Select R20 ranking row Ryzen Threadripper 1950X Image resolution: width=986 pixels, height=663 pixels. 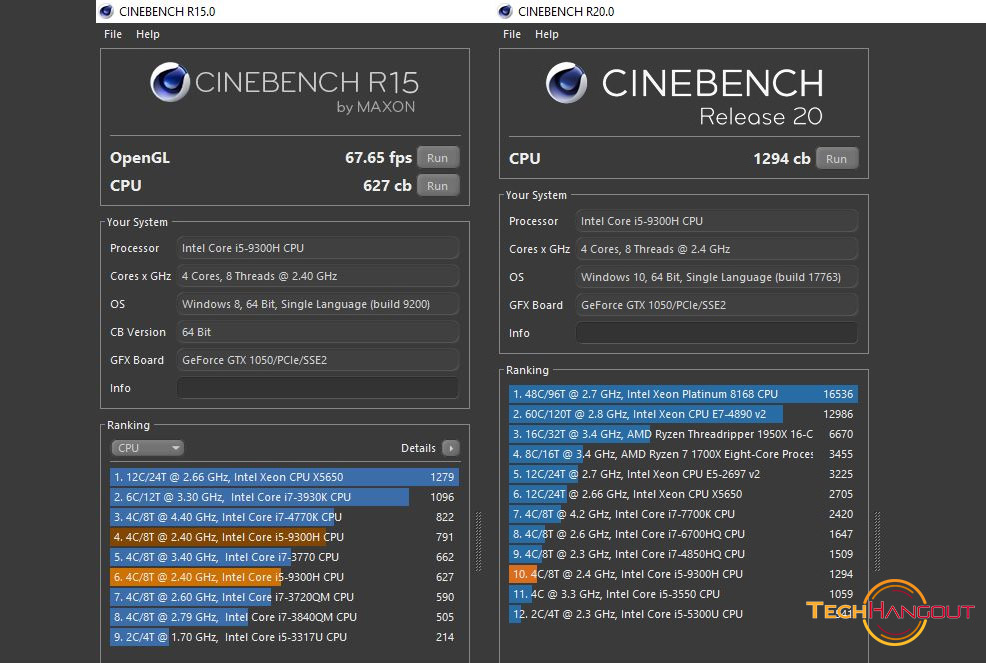684,434
